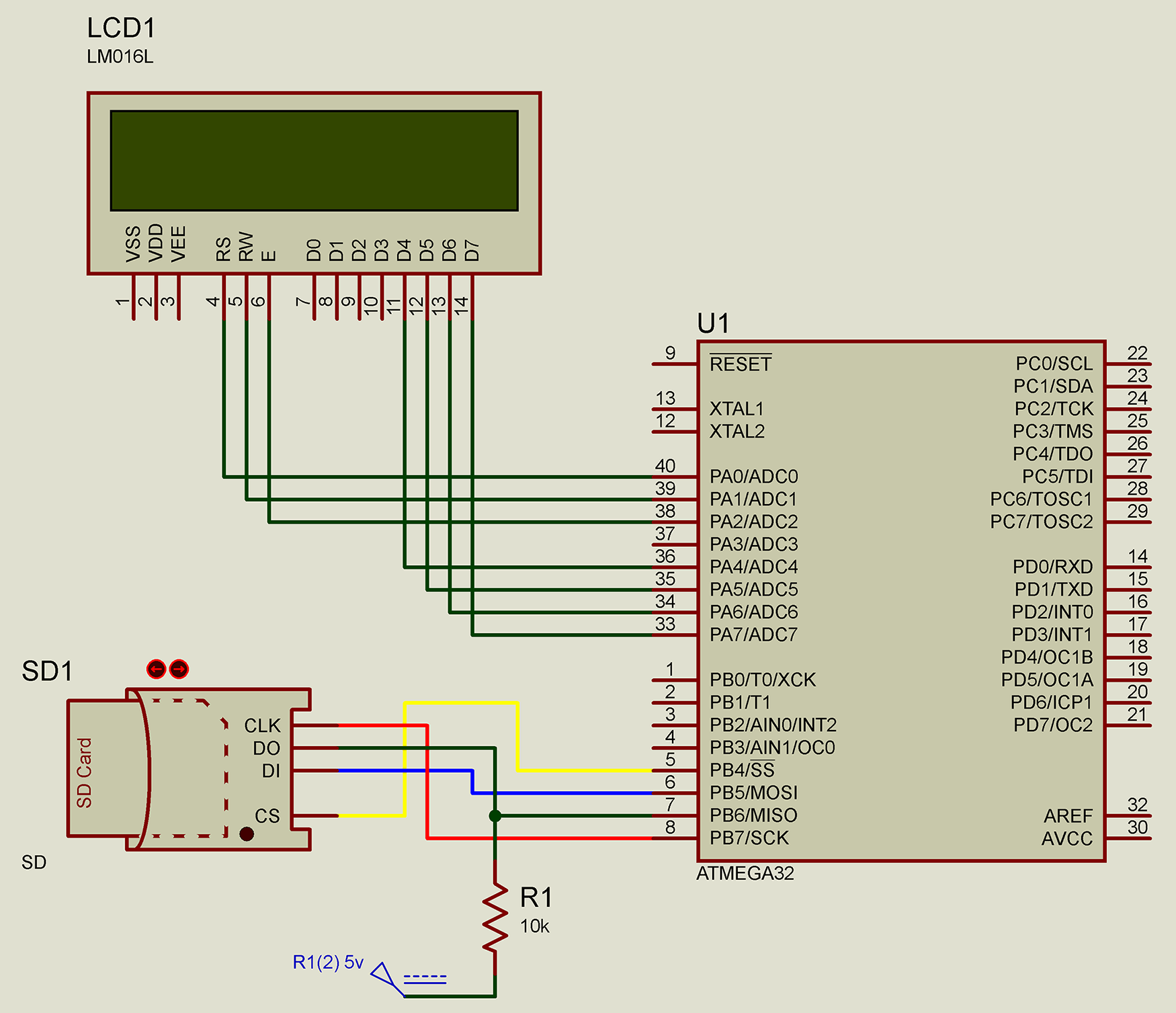Click the PD0/RXD pin label
This screenshot has width=1176, height=1013.
(1053, 567)
